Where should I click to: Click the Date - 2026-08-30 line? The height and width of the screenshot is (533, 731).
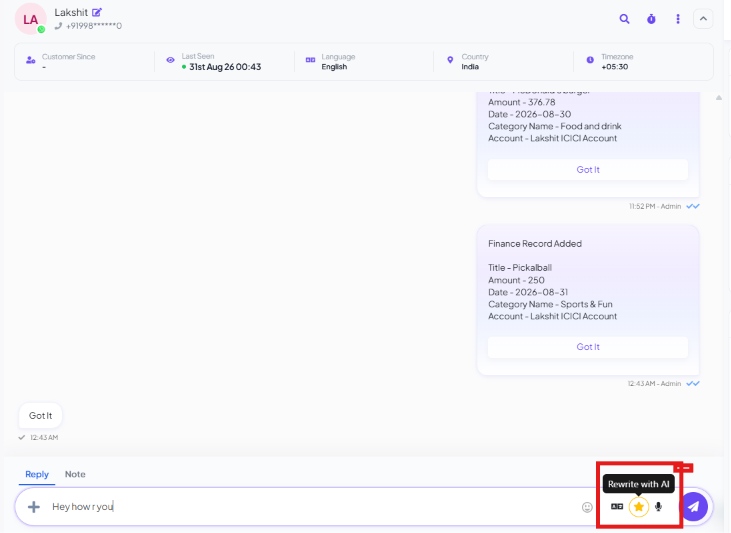tap(530, 114)
